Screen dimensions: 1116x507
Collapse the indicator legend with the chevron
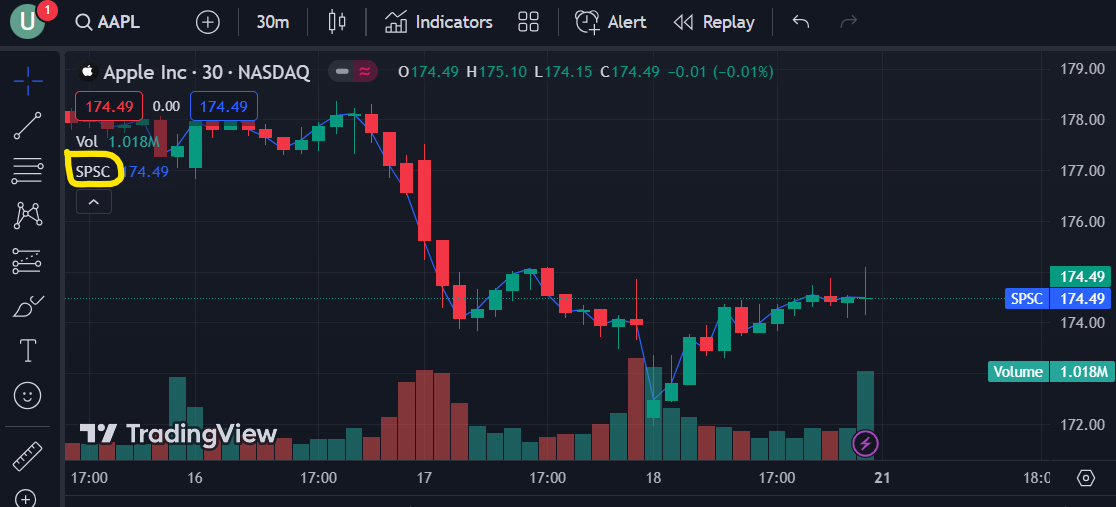click(94, 202)
